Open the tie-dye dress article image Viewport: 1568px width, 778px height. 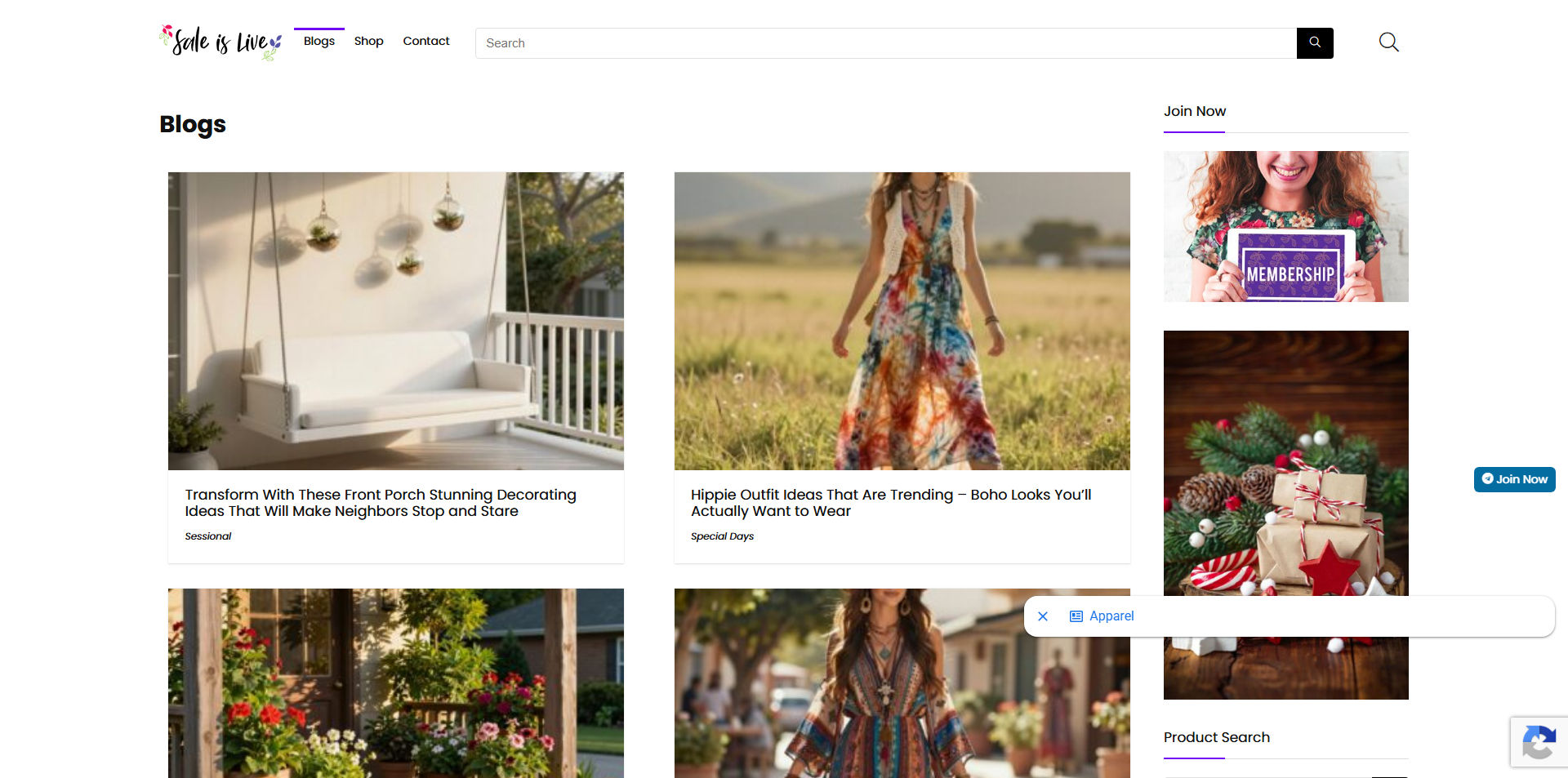(902, 321)
